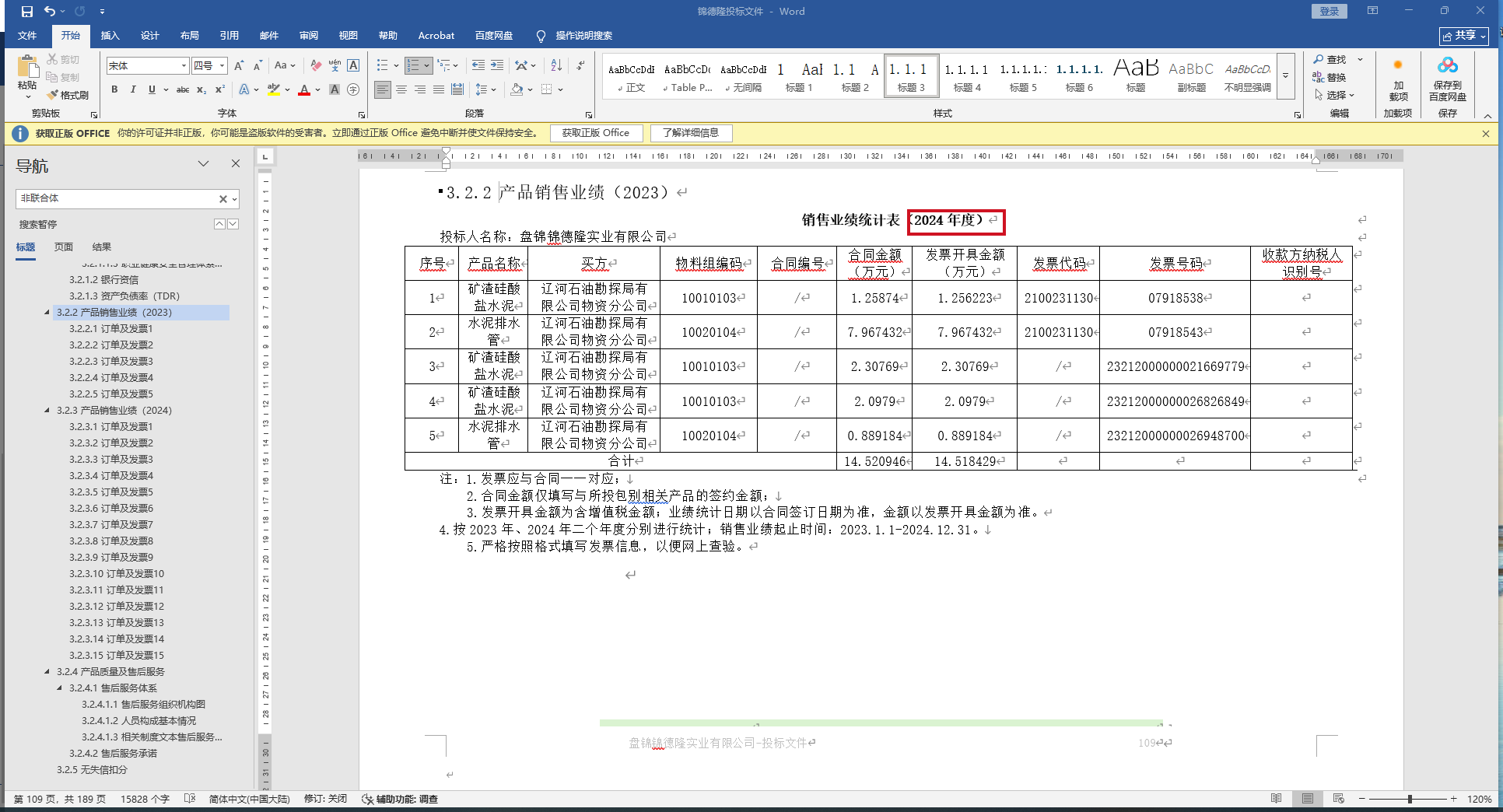Dismiss the yellow Office notification bar
The image size is (1503, 812).
(x=1486, y=134)
